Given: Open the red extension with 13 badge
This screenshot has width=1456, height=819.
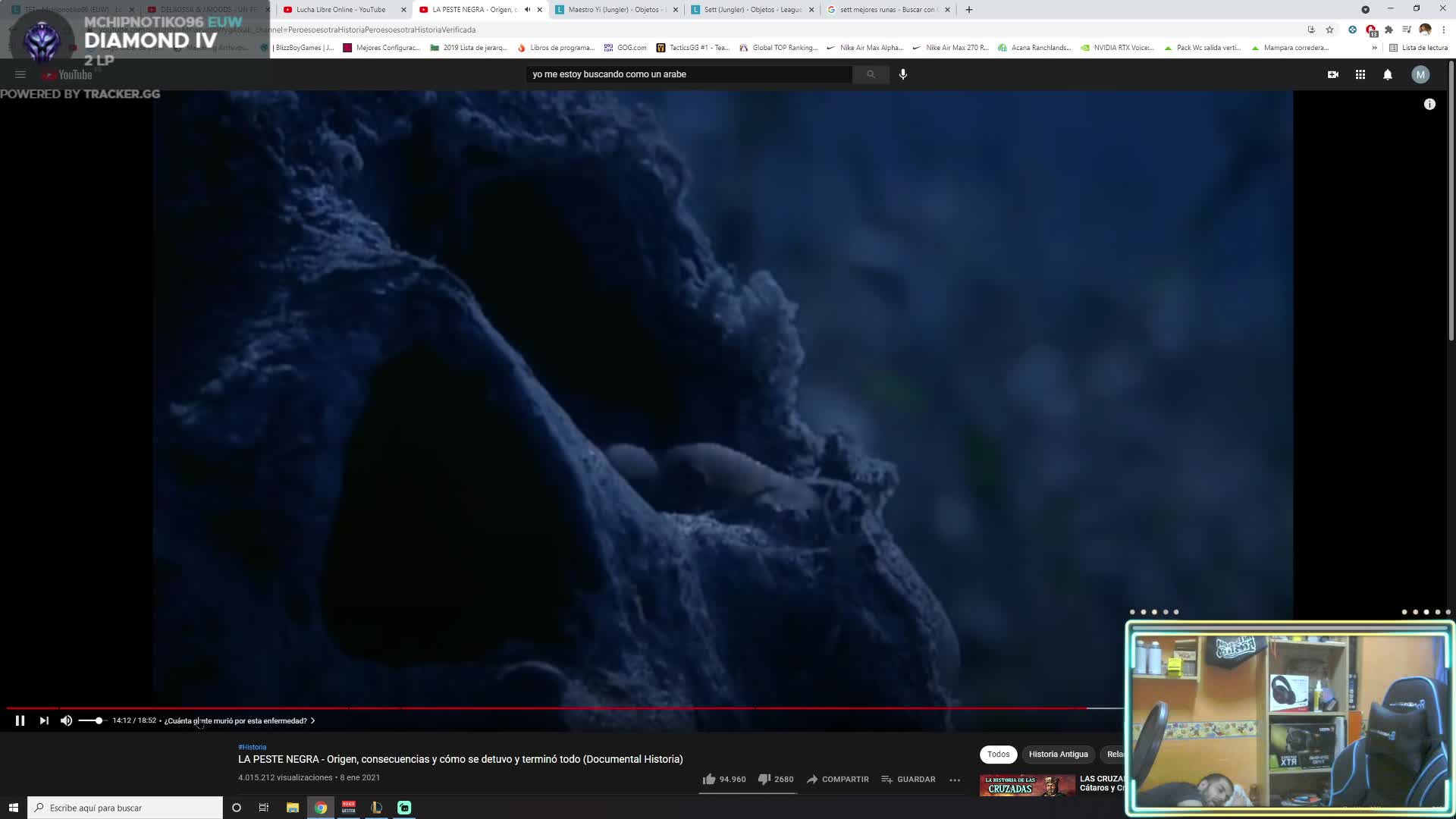Looking at the screenshot, I should 1371,30.
